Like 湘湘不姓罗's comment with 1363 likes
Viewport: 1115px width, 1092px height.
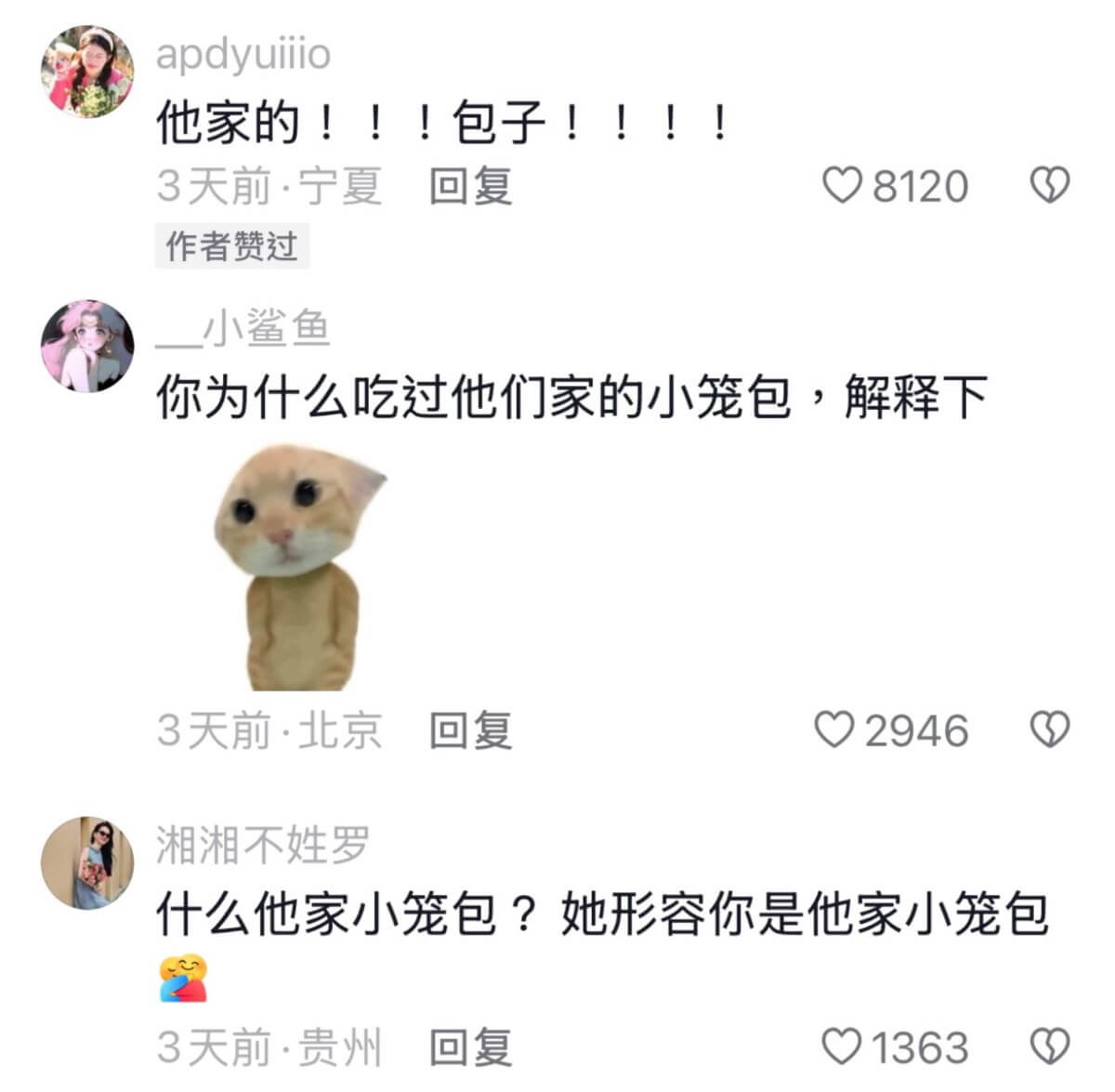tap(843, 1047)
